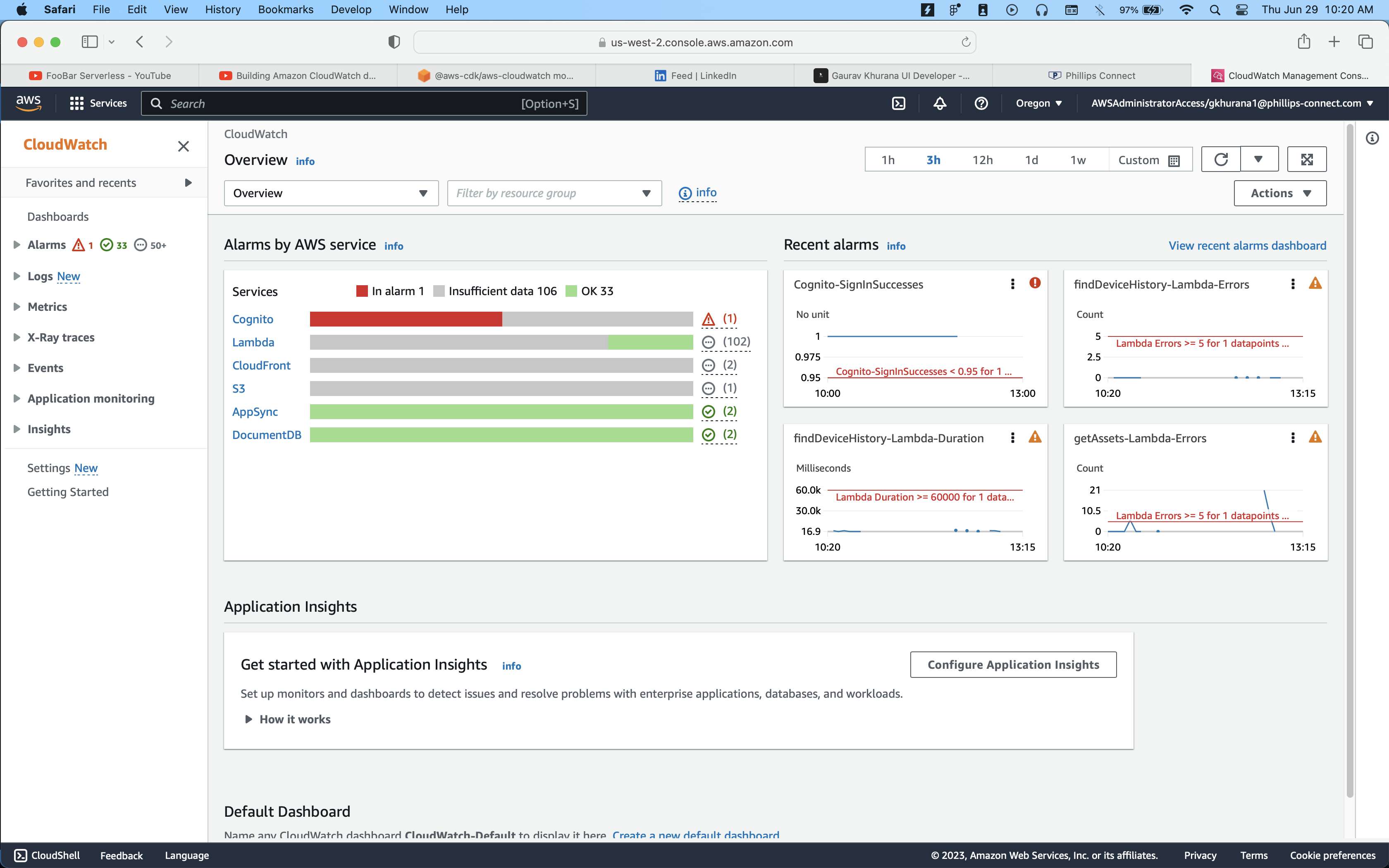Expand the Metrics sidebar section

pos(17,307)
